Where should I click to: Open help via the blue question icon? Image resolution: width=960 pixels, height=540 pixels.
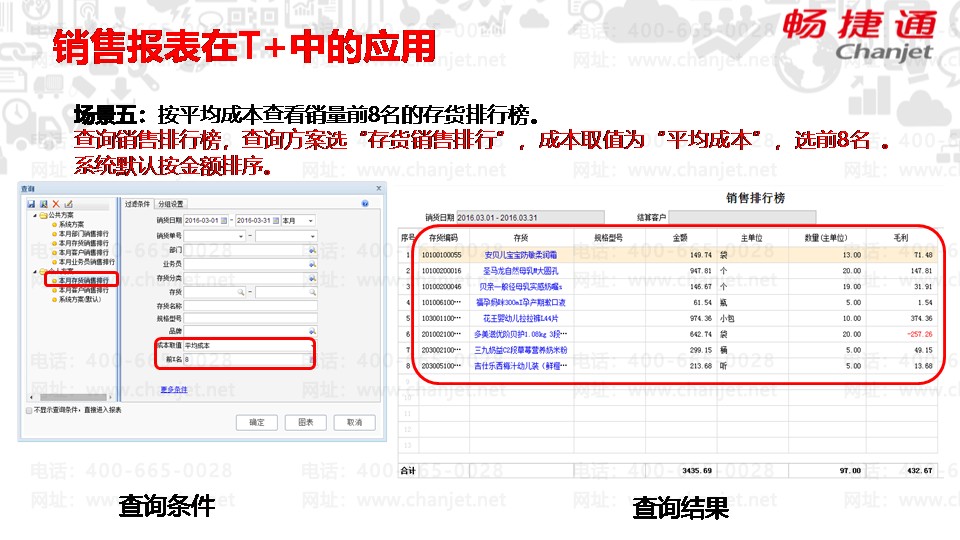coord(365,203)
